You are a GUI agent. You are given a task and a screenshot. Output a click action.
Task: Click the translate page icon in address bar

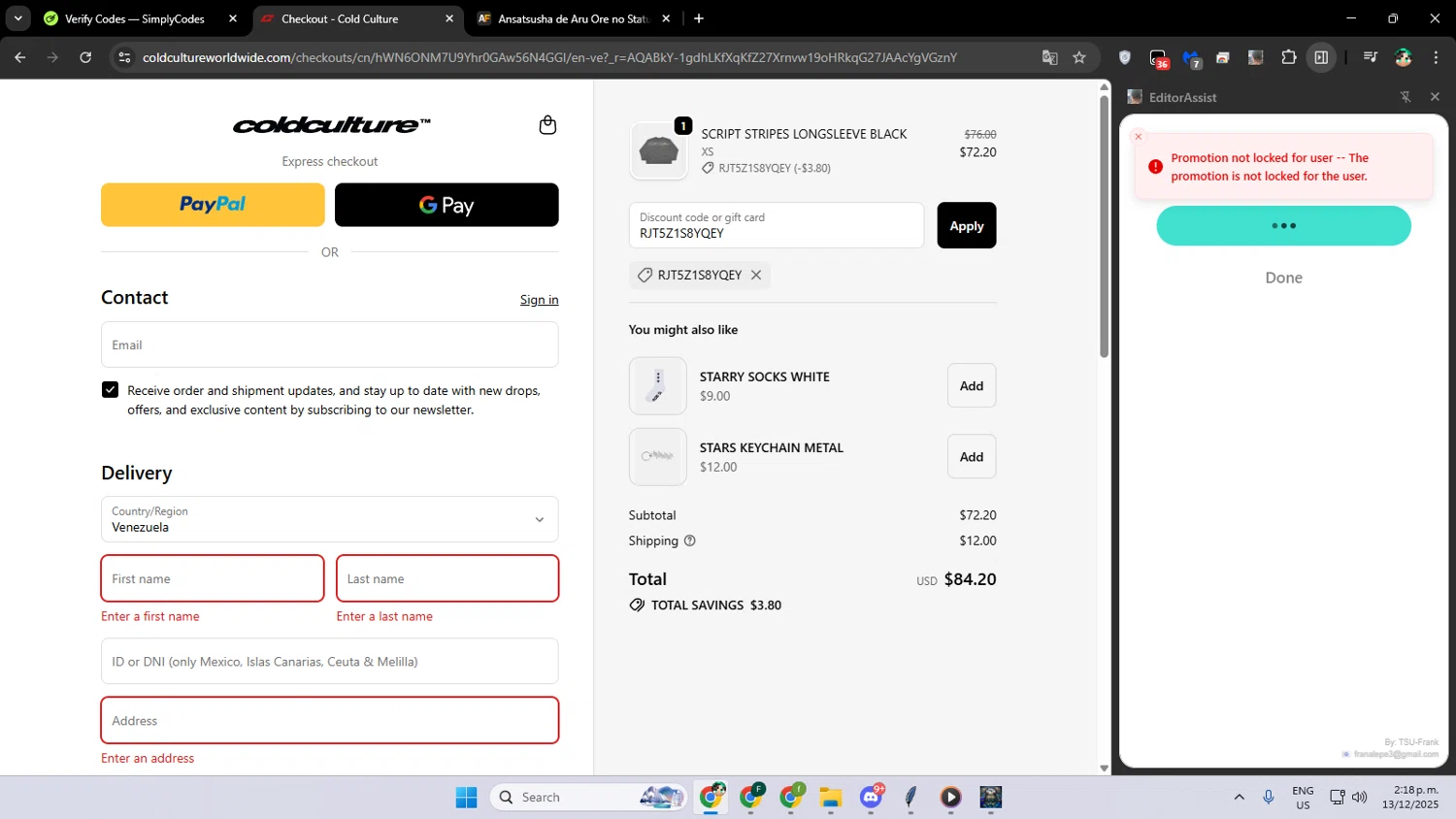tap(1049, 57)
